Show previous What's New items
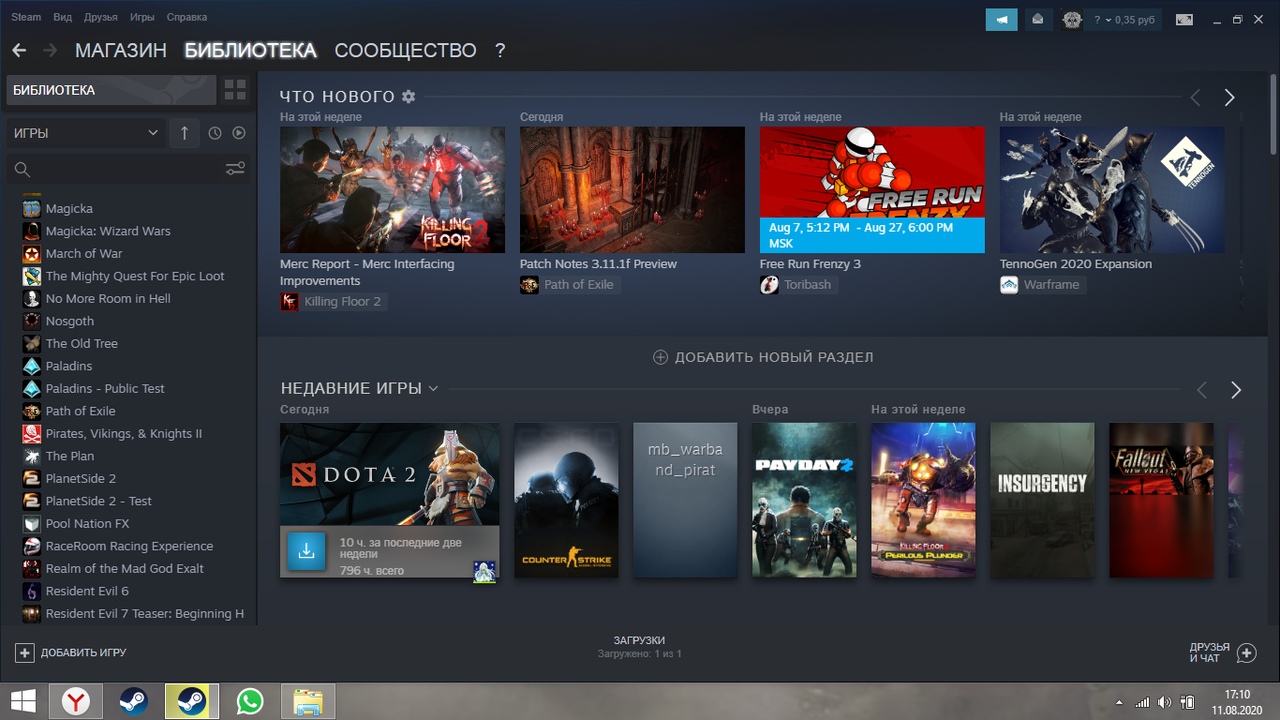 click(1195, 97)
